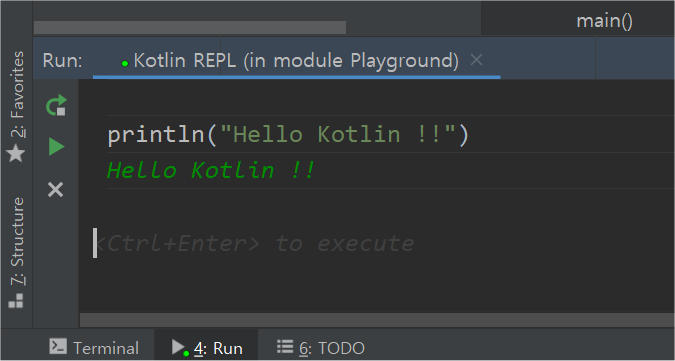Screen dimensions: 675x361
Task: Open the 2: Favorites side panel
Action: tap(17, 106)
